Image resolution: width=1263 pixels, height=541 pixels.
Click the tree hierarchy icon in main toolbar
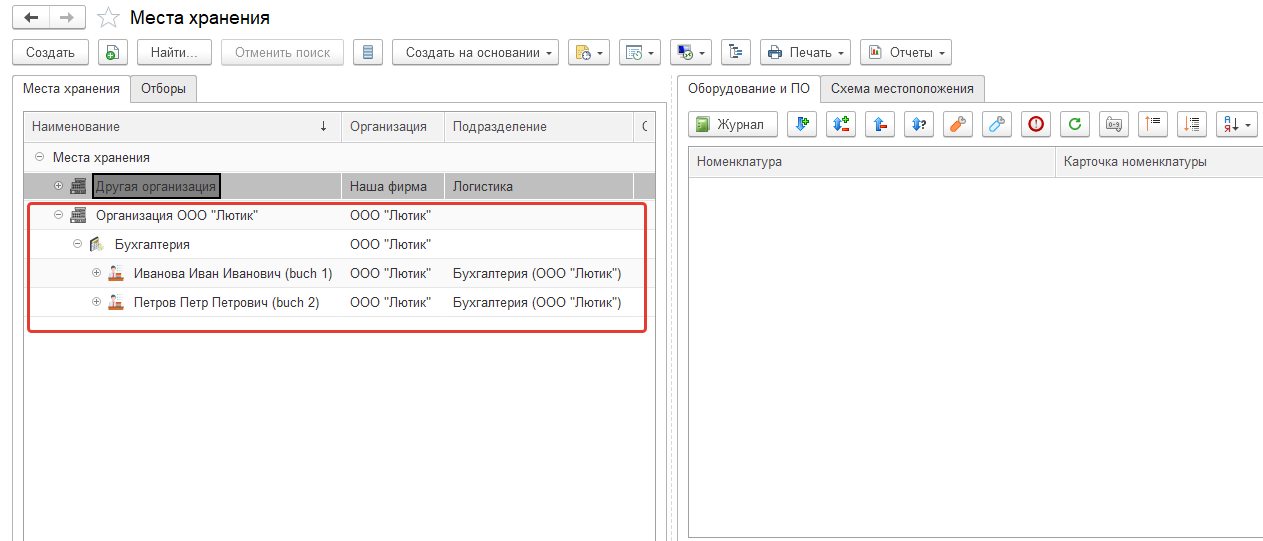tap(735, 52)
